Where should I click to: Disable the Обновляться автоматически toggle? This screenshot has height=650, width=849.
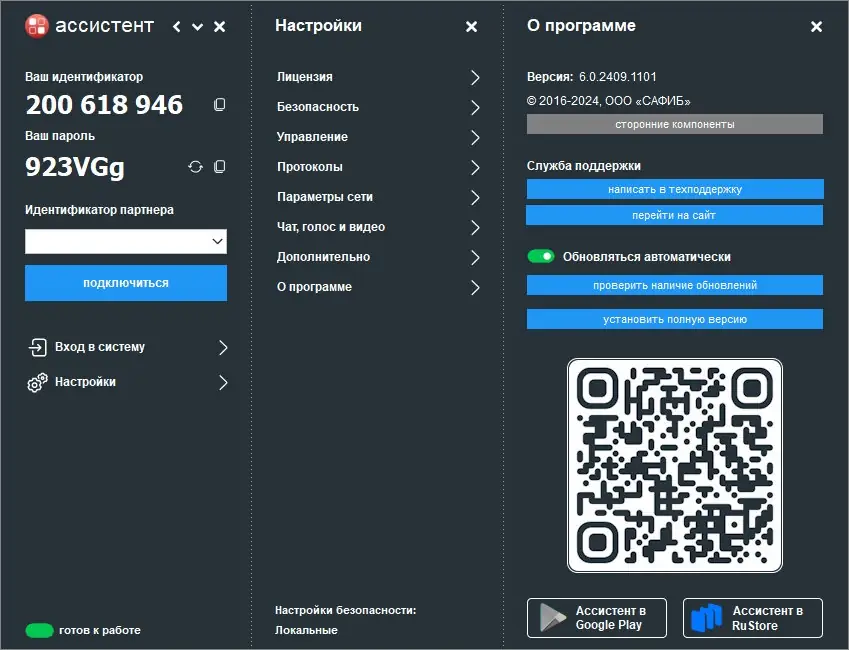pos(541,256)
